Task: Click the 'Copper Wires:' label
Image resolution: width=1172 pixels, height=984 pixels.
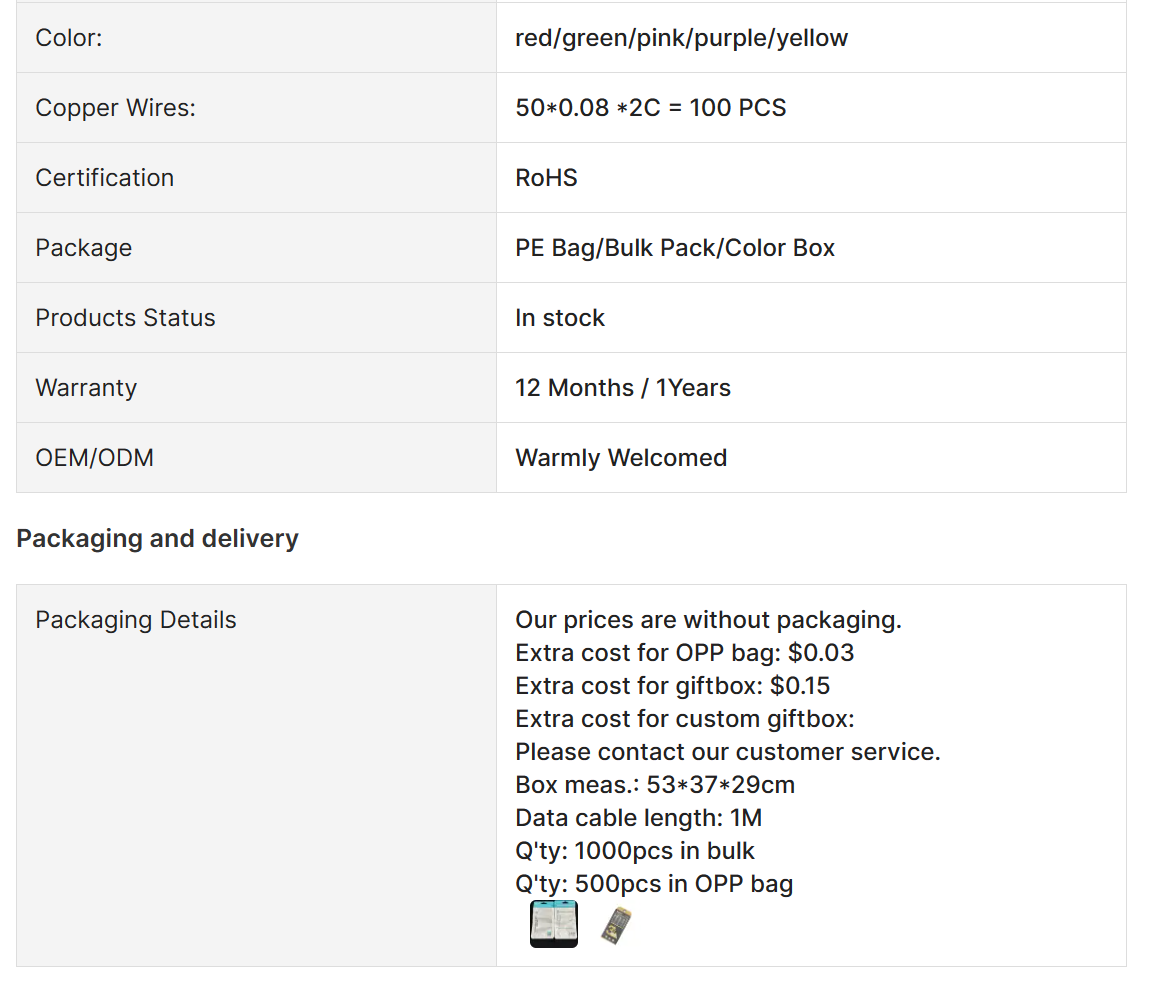Action: coord(115,108)
